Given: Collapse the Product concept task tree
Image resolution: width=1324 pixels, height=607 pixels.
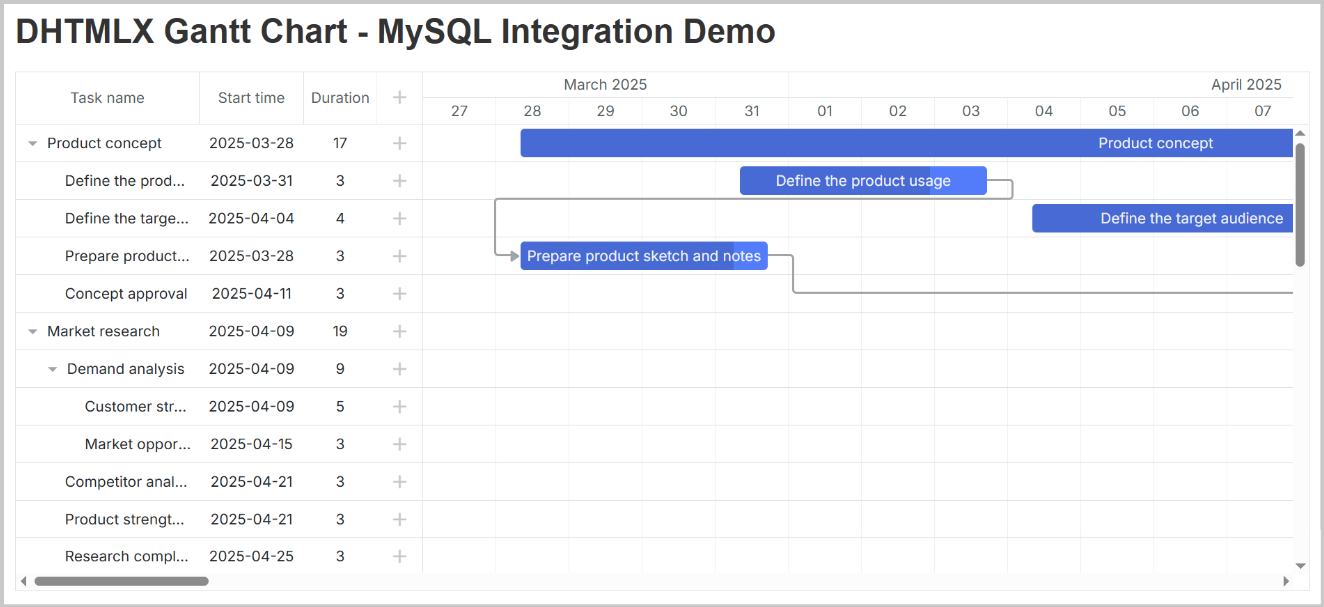Looking at the screenshot, I should (32, 144).
